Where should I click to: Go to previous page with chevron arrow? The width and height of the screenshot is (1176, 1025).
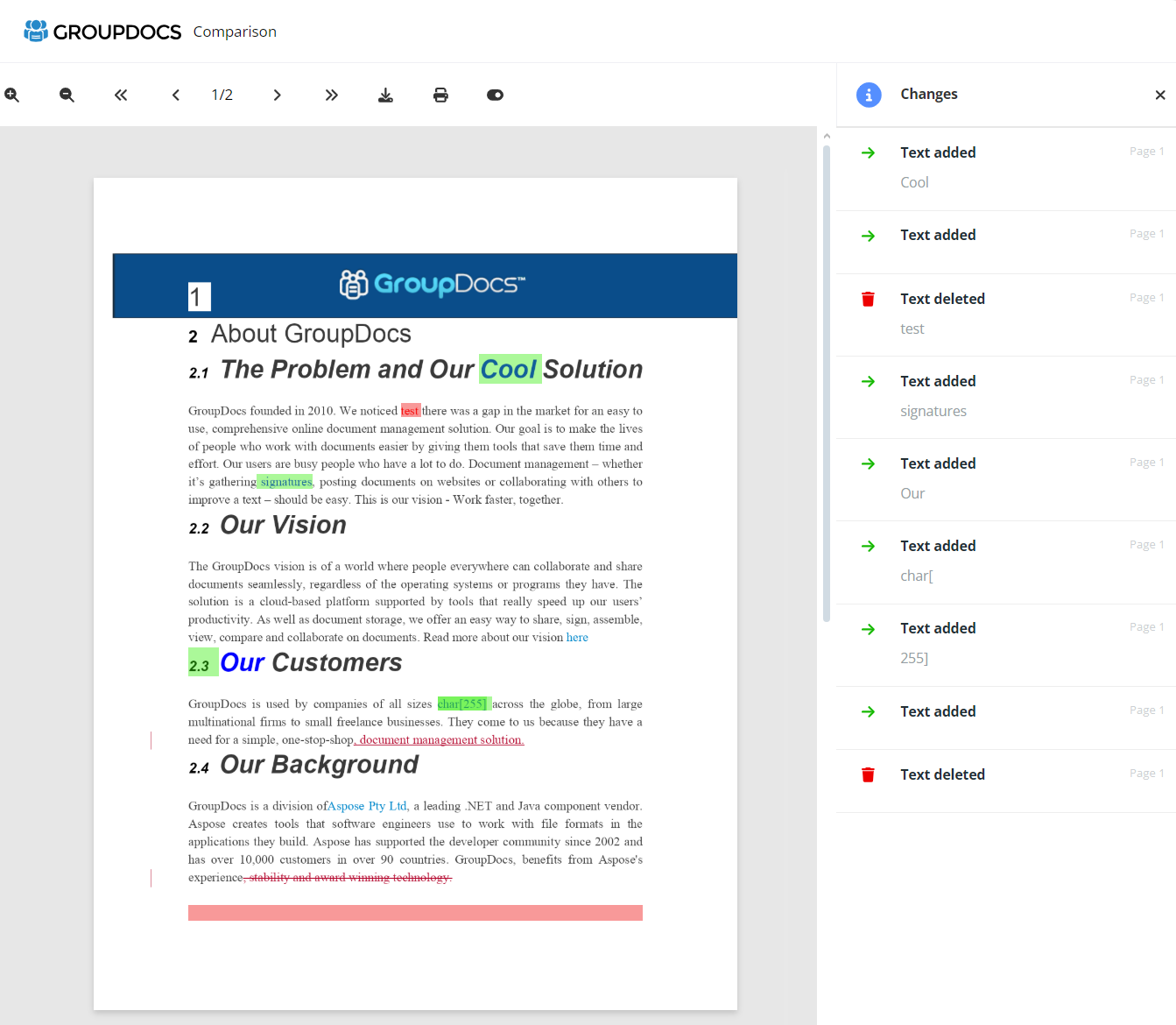(x=175, y=95)
